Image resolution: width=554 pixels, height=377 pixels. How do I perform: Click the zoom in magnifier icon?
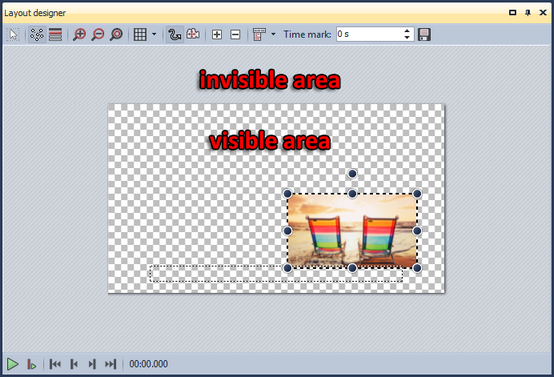click(x=79, y=34)
